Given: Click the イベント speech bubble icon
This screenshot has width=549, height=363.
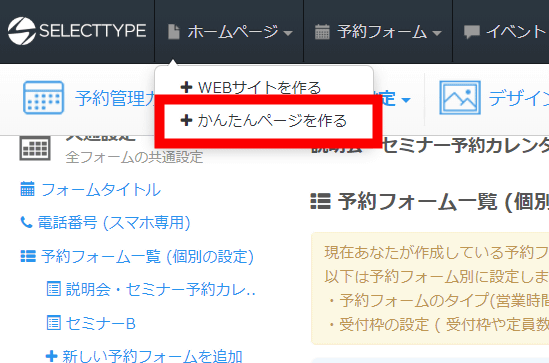Looking at the screenshot, I should [x=472, y=32].
